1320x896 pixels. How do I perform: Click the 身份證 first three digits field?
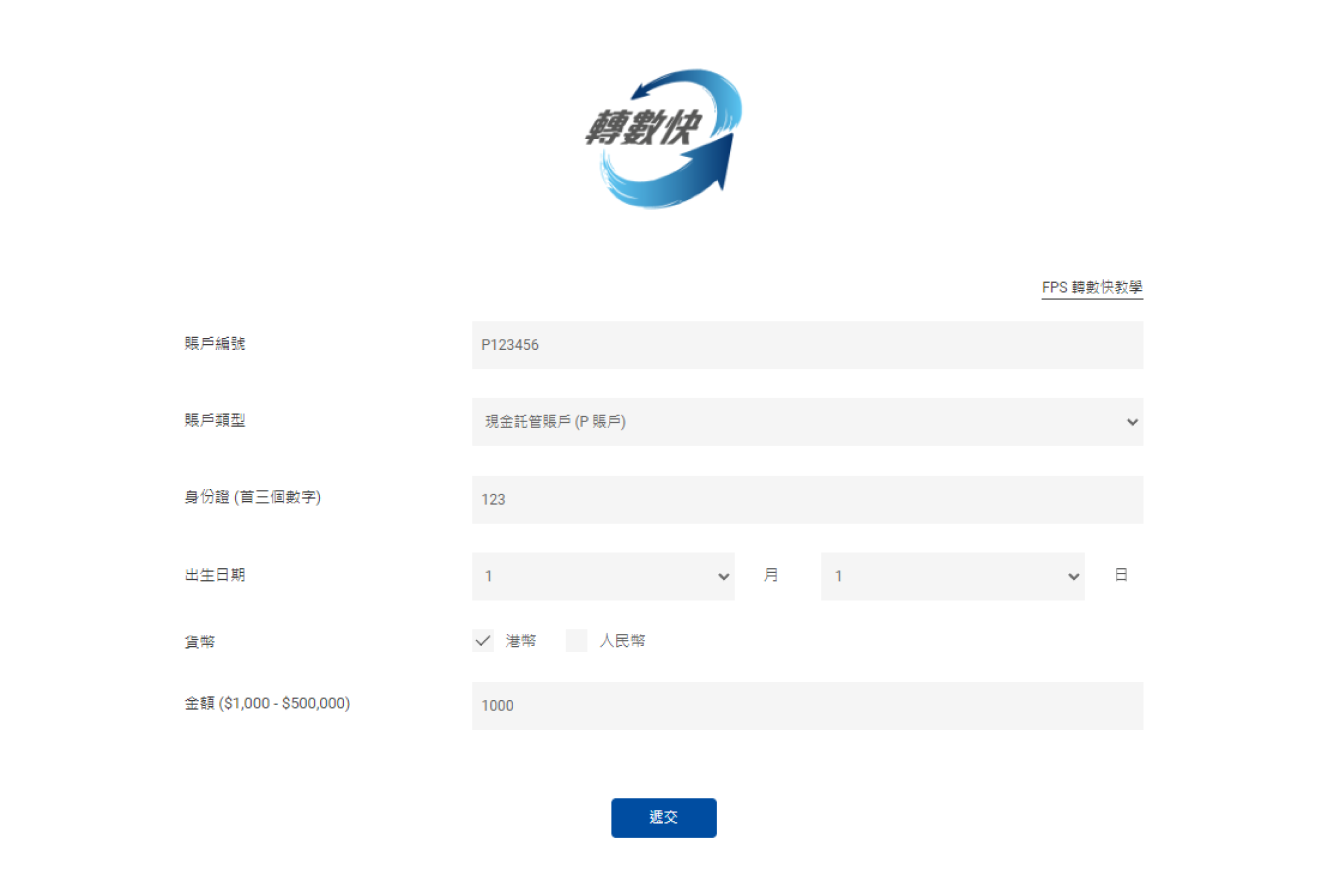coord(807,499)
